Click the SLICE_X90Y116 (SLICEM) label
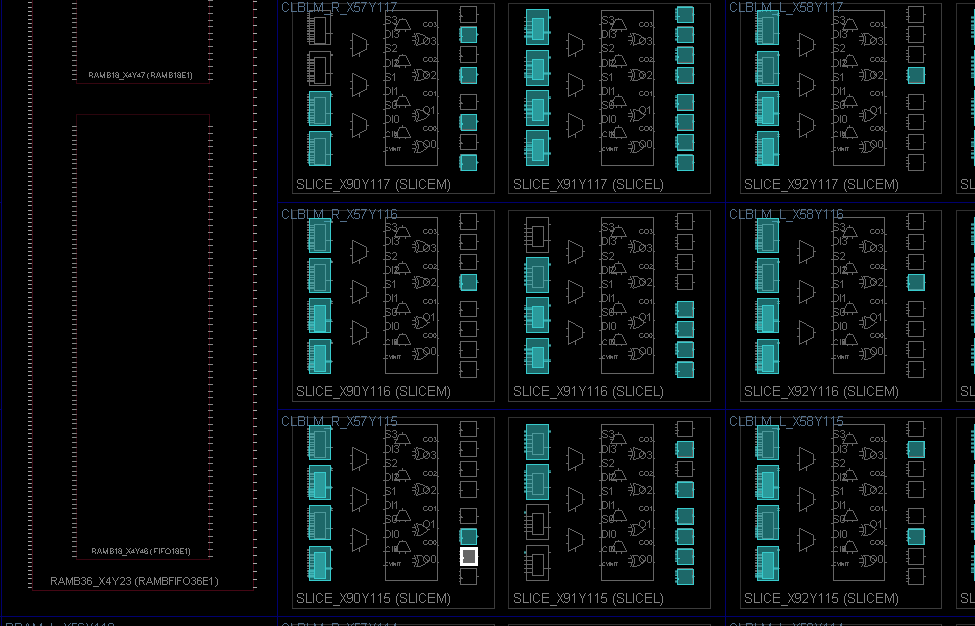The width and height of the screenshot is (975, 626). [373, 391]
